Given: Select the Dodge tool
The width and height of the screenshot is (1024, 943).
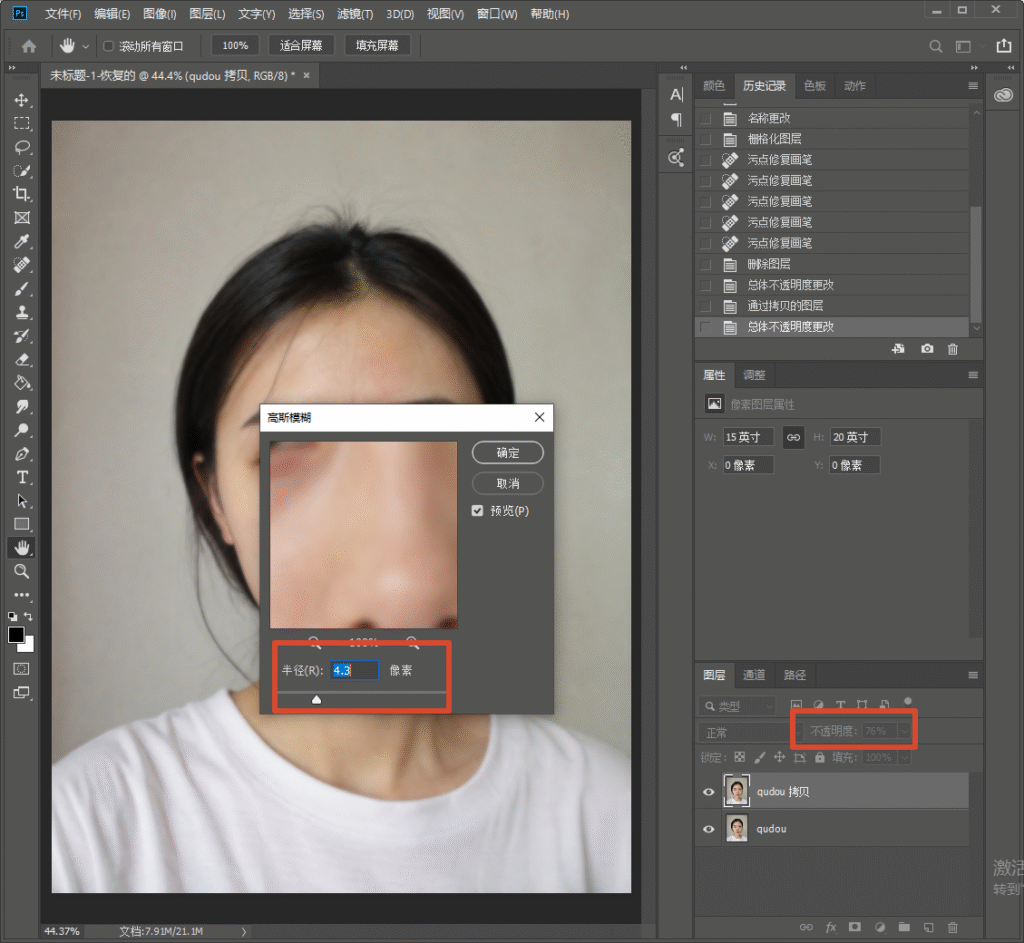Looking at the screenshot, I should pos(22,430).
